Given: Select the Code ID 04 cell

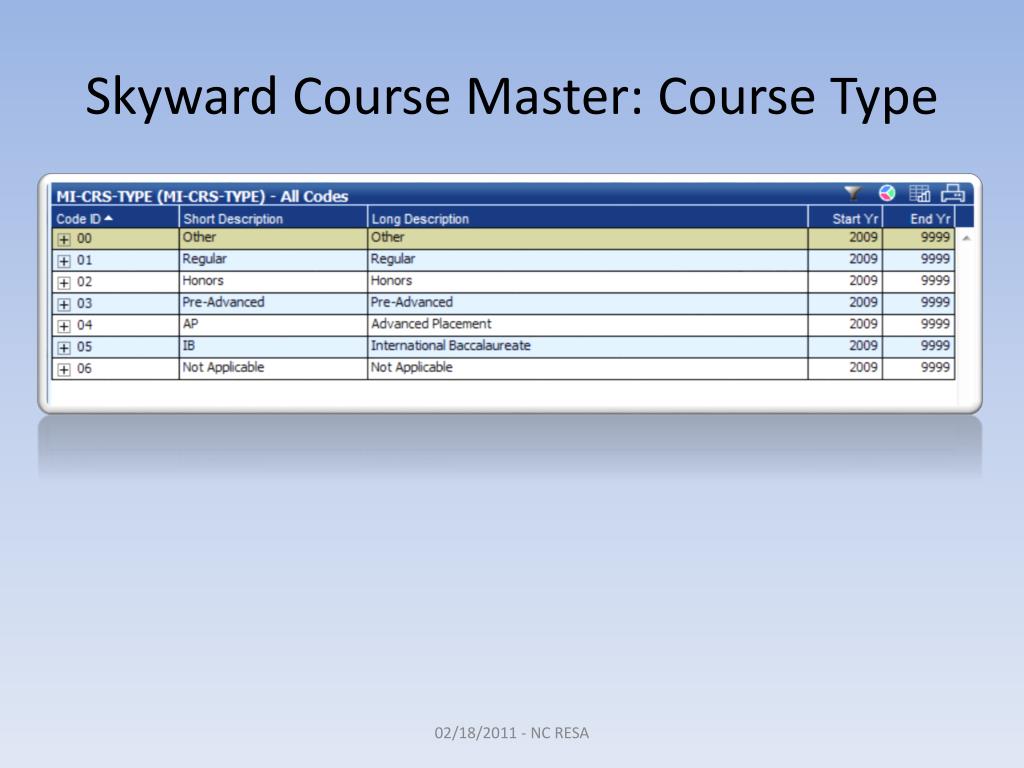Looking at the screenshot, I should tap(115, 325).
